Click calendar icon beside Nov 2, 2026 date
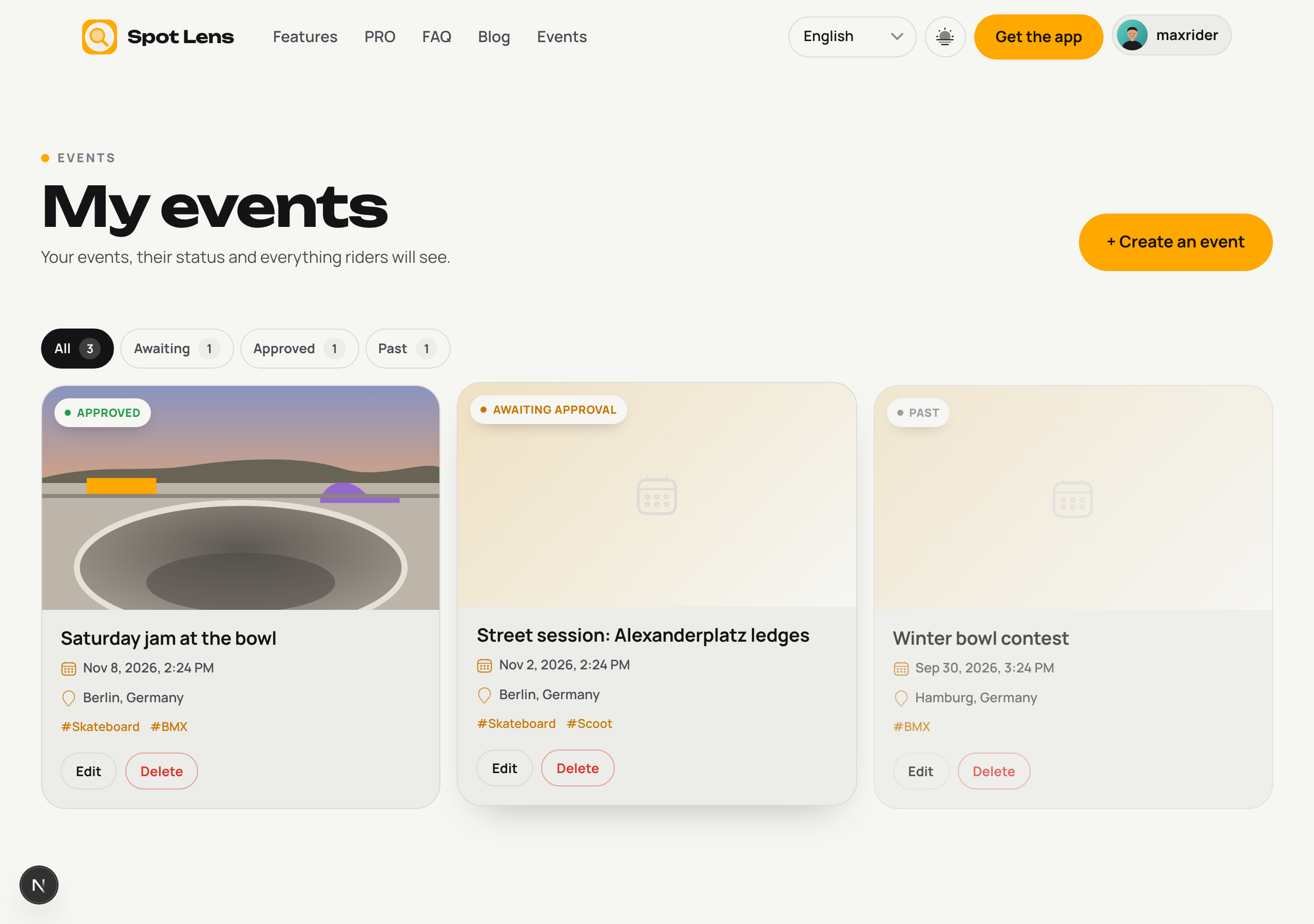This screenshot has width=1314, height=924. pyautogui.click(x=485, y=665)
